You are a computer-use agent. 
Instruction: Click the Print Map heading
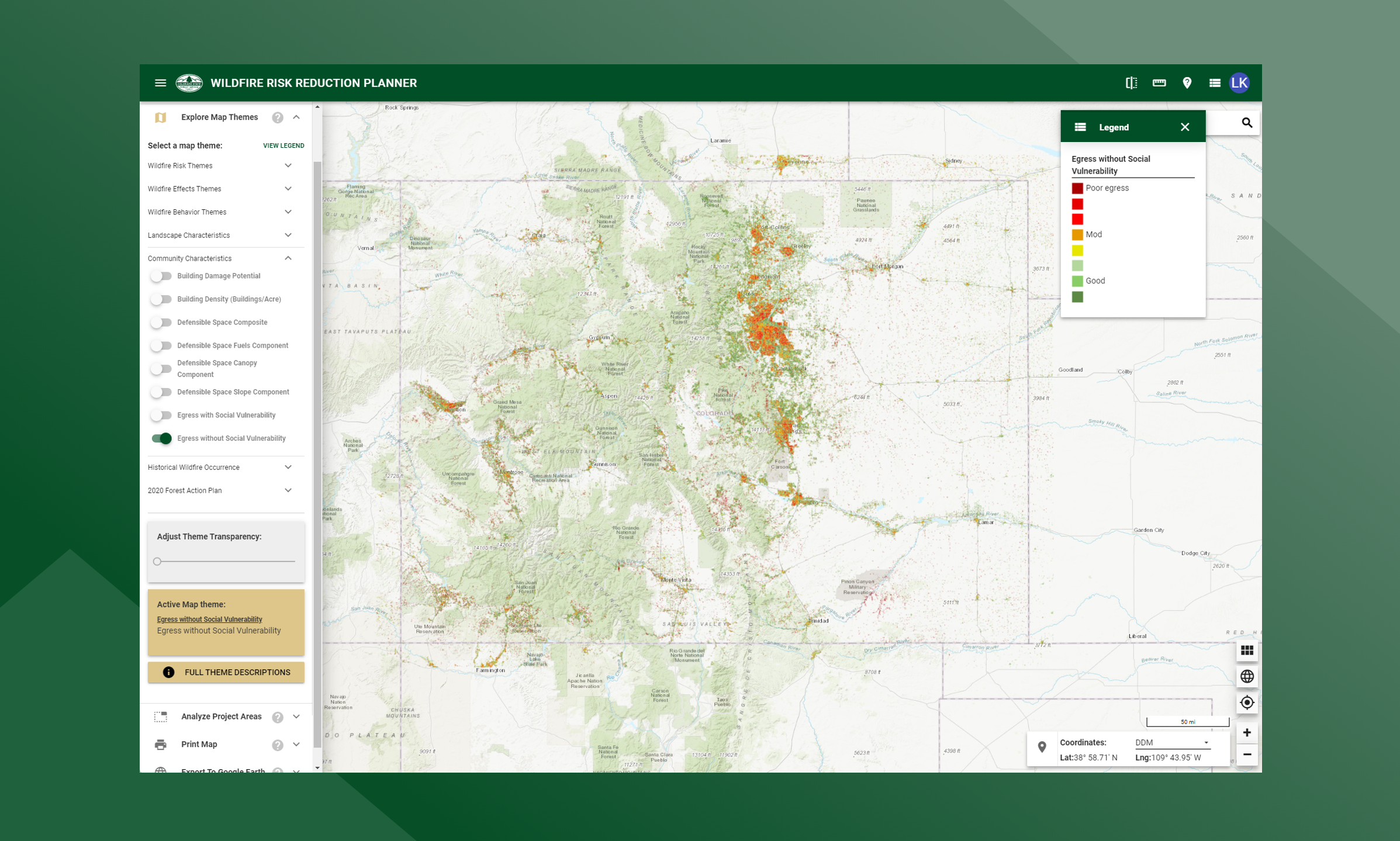pos(199,745)
